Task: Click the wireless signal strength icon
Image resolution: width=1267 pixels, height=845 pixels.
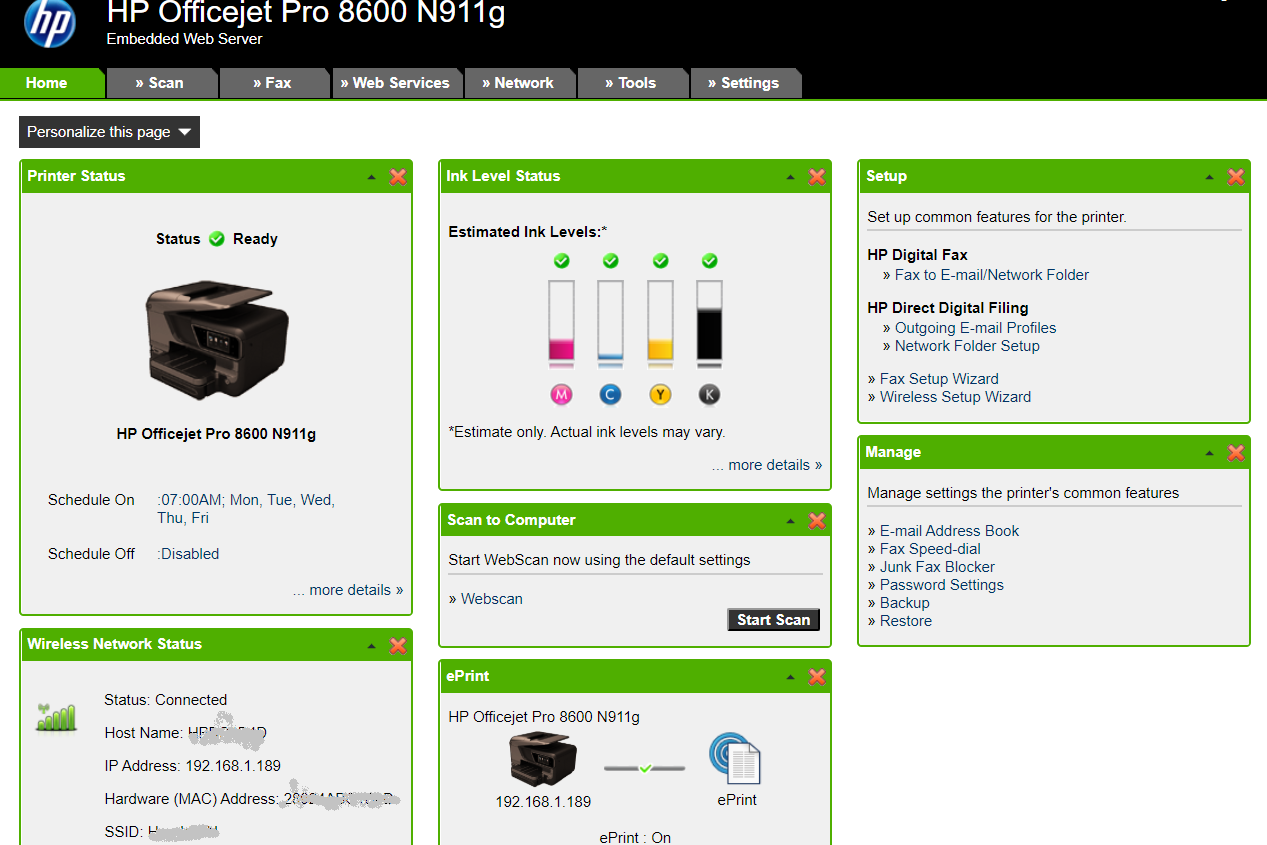Action: pyautogui.click(x=56, y=716)
